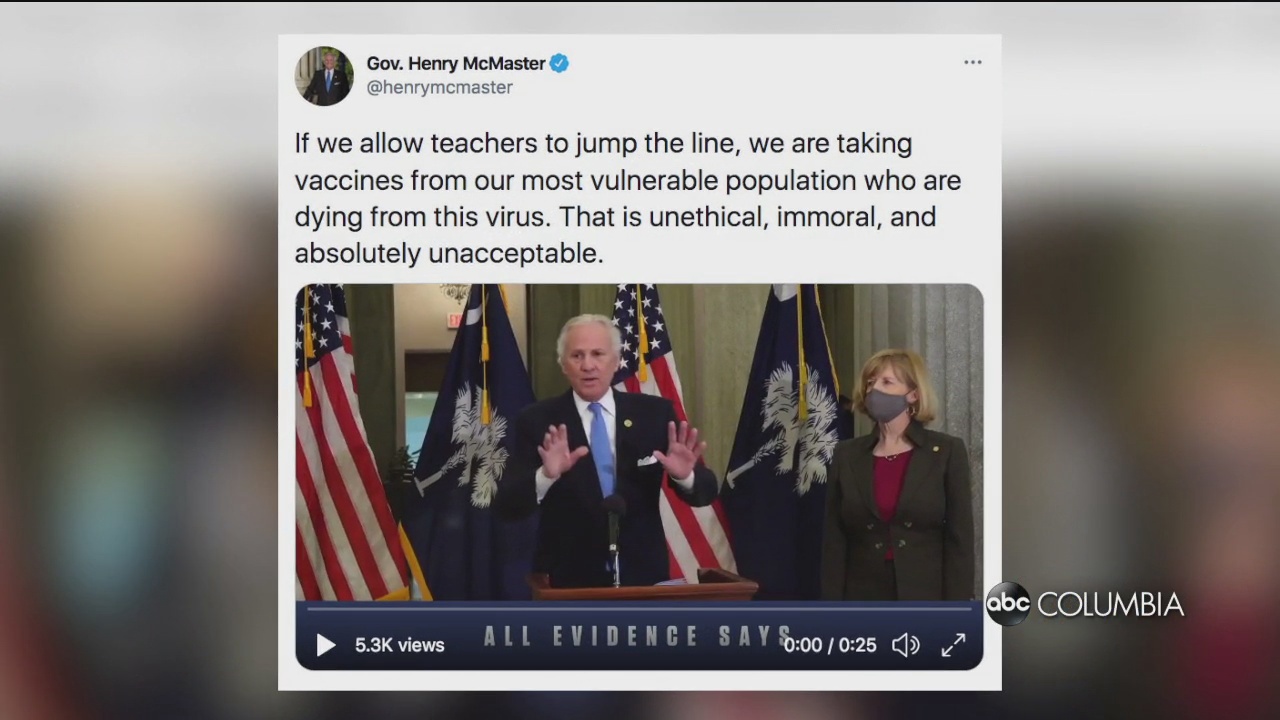Click the ALL EVIDENCE SAYS caption
Viewport: 1280px width, 720px height.
coord(640,636)
